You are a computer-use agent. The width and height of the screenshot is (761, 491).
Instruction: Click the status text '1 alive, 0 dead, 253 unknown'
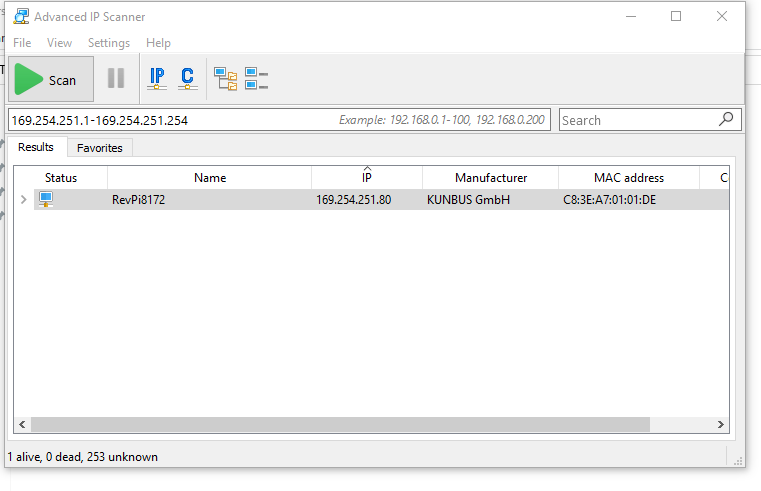(83, 457)
